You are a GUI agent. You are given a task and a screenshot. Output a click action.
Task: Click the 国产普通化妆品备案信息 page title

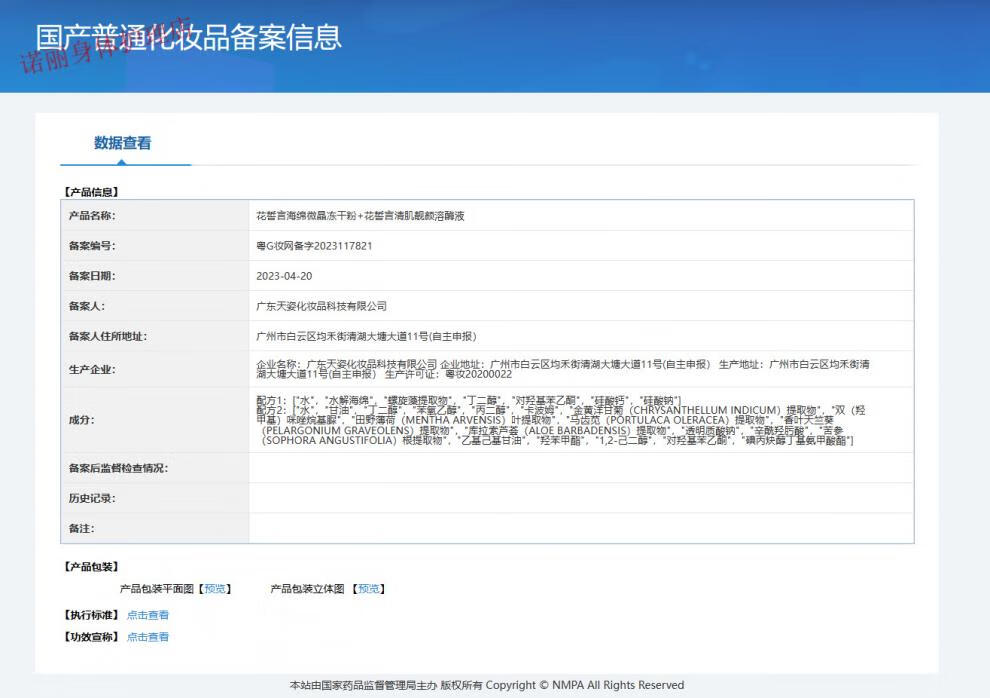pos(189,37)
